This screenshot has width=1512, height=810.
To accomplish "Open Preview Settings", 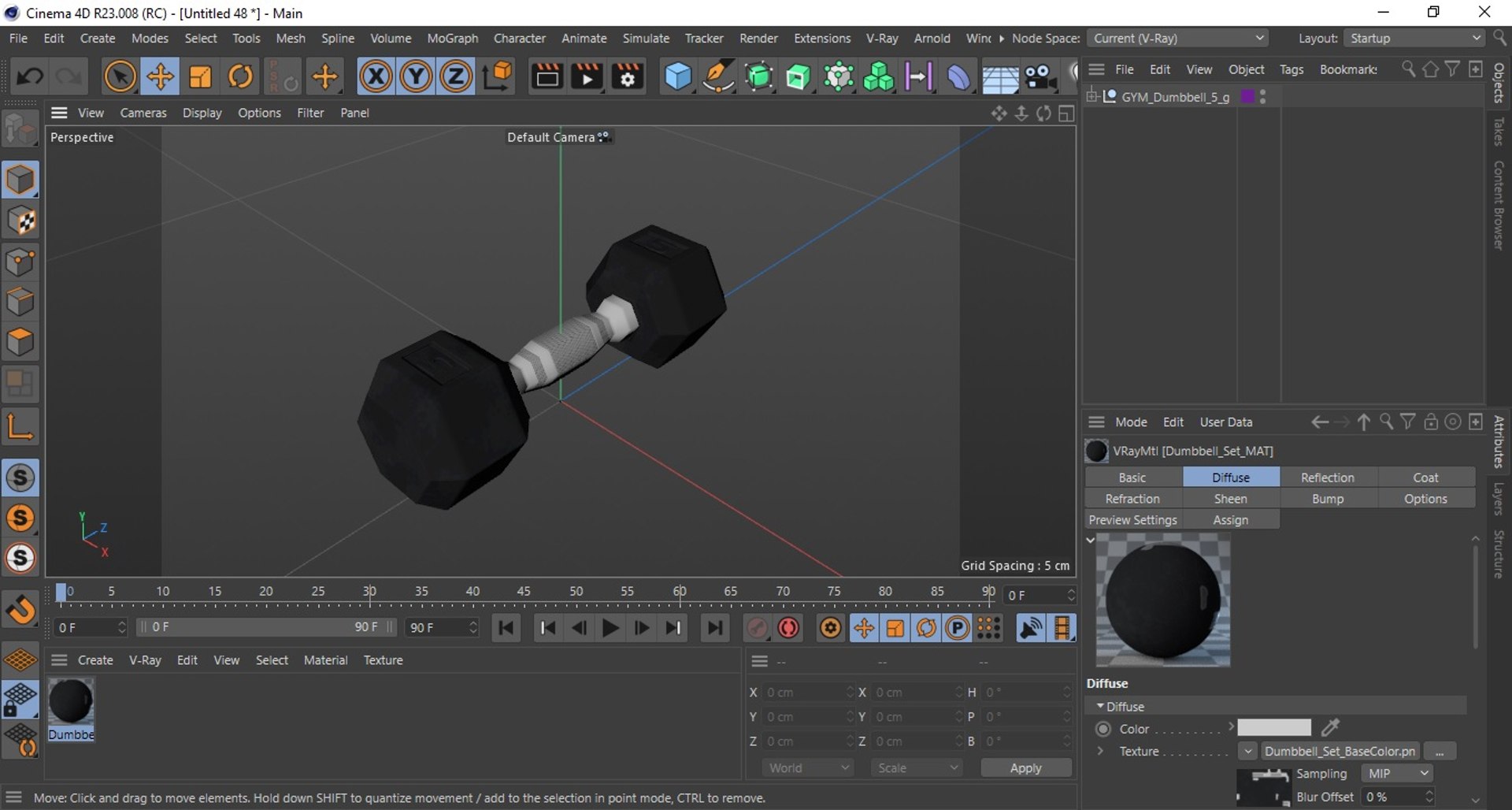I will coord(1133,520).
